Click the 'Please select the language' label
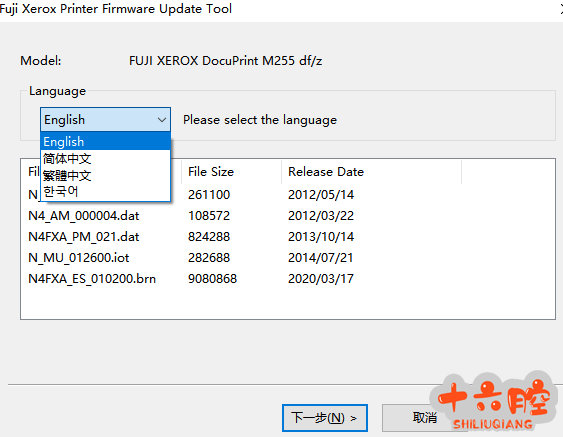 click(260, 120)
